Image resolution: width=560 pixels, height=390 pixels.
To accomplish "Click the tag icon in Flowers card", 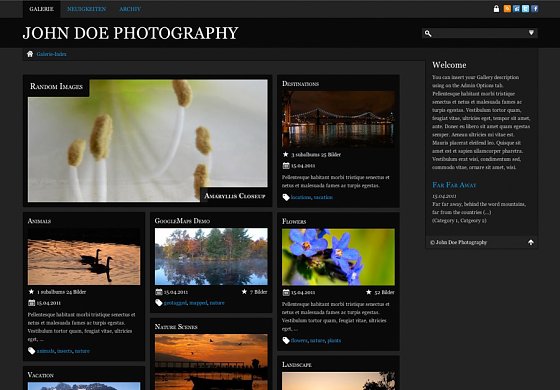I will click(x=286, y=340).
